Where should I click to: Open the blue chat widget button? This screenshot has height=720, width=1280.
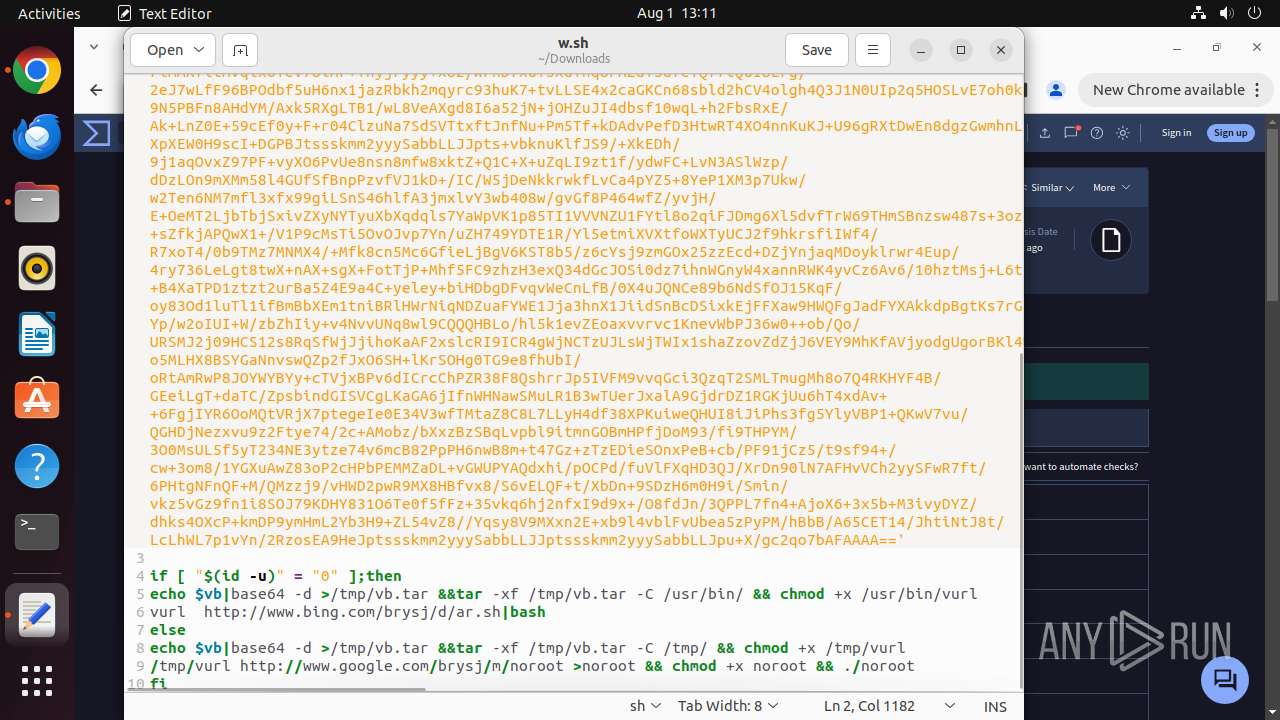(1225, 680)
